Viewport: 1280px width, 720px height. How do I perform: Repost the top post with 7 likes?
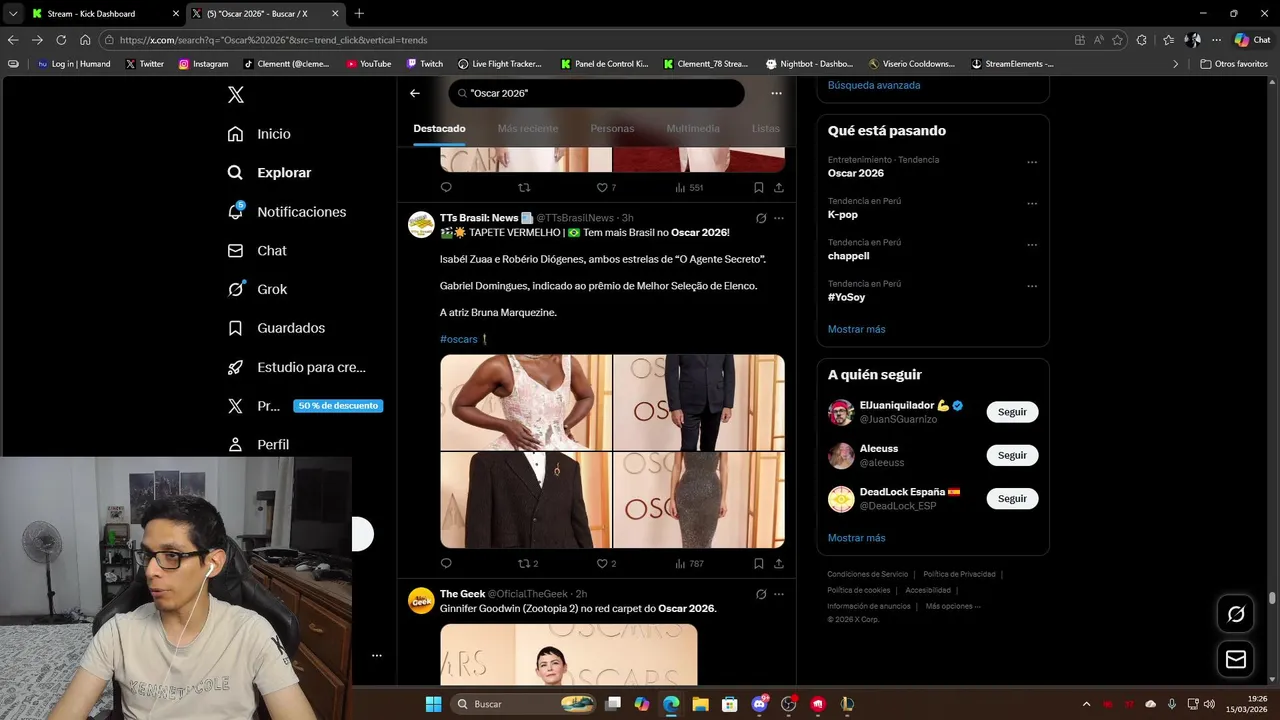524,187
